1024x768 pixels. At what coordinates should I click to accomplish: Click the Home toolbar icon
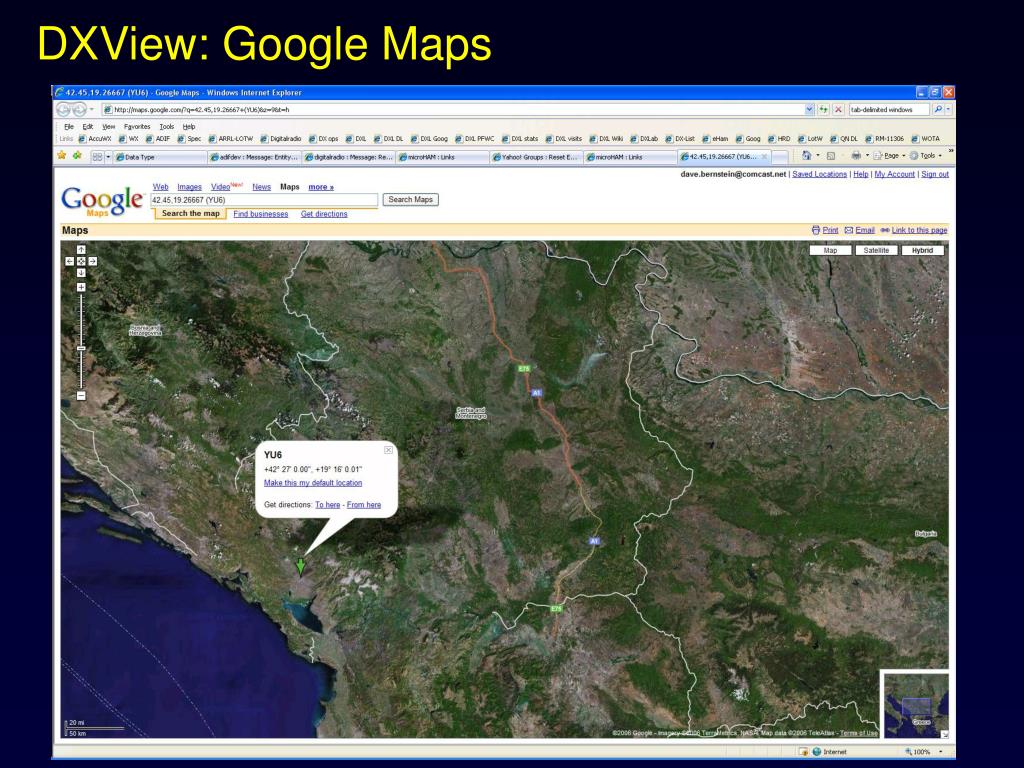(x=807, y=155)
